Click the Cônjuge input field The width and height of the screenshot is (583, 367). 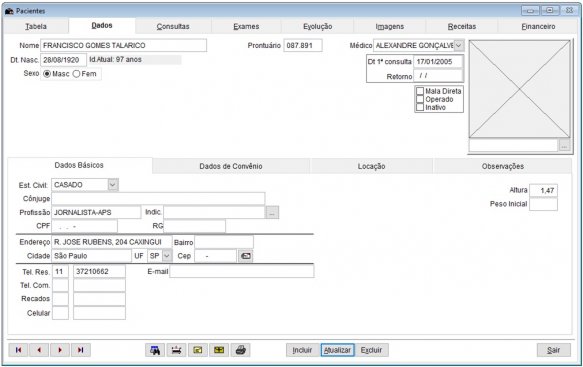point(158,199)
